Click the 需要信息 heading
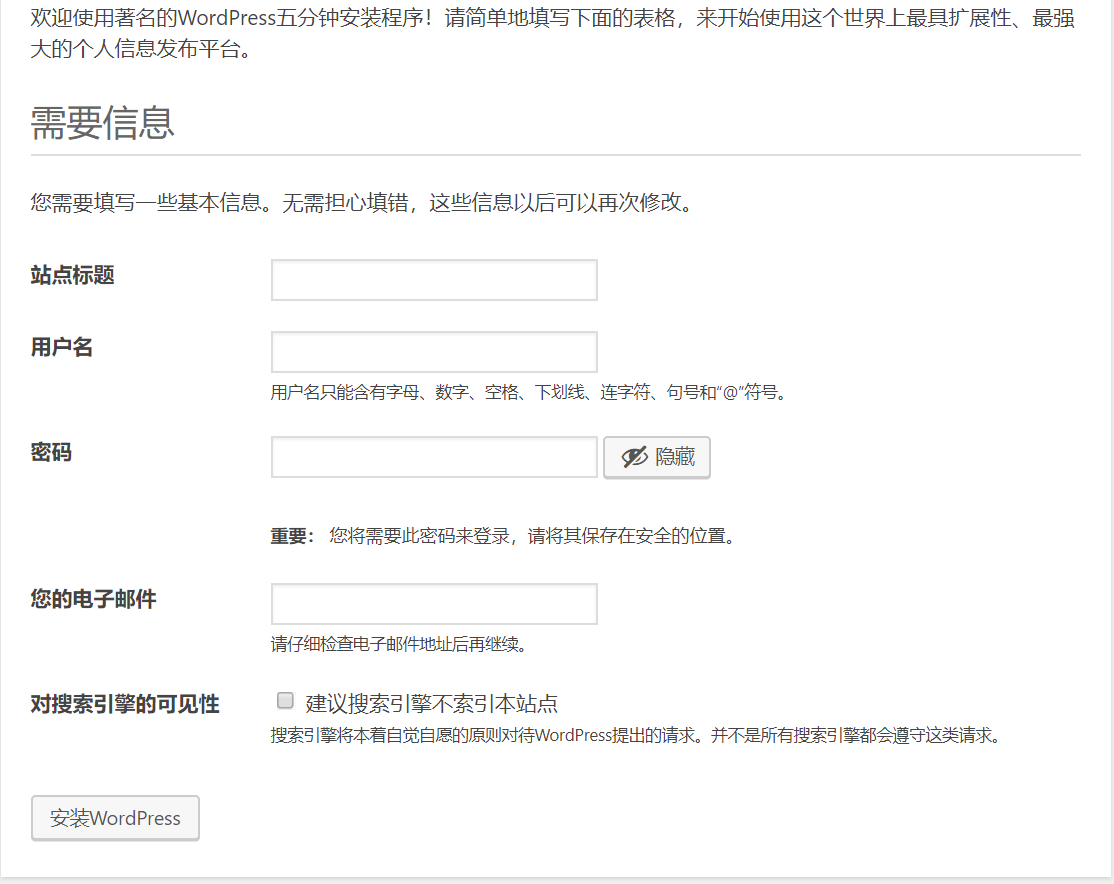 pos(102,122)
